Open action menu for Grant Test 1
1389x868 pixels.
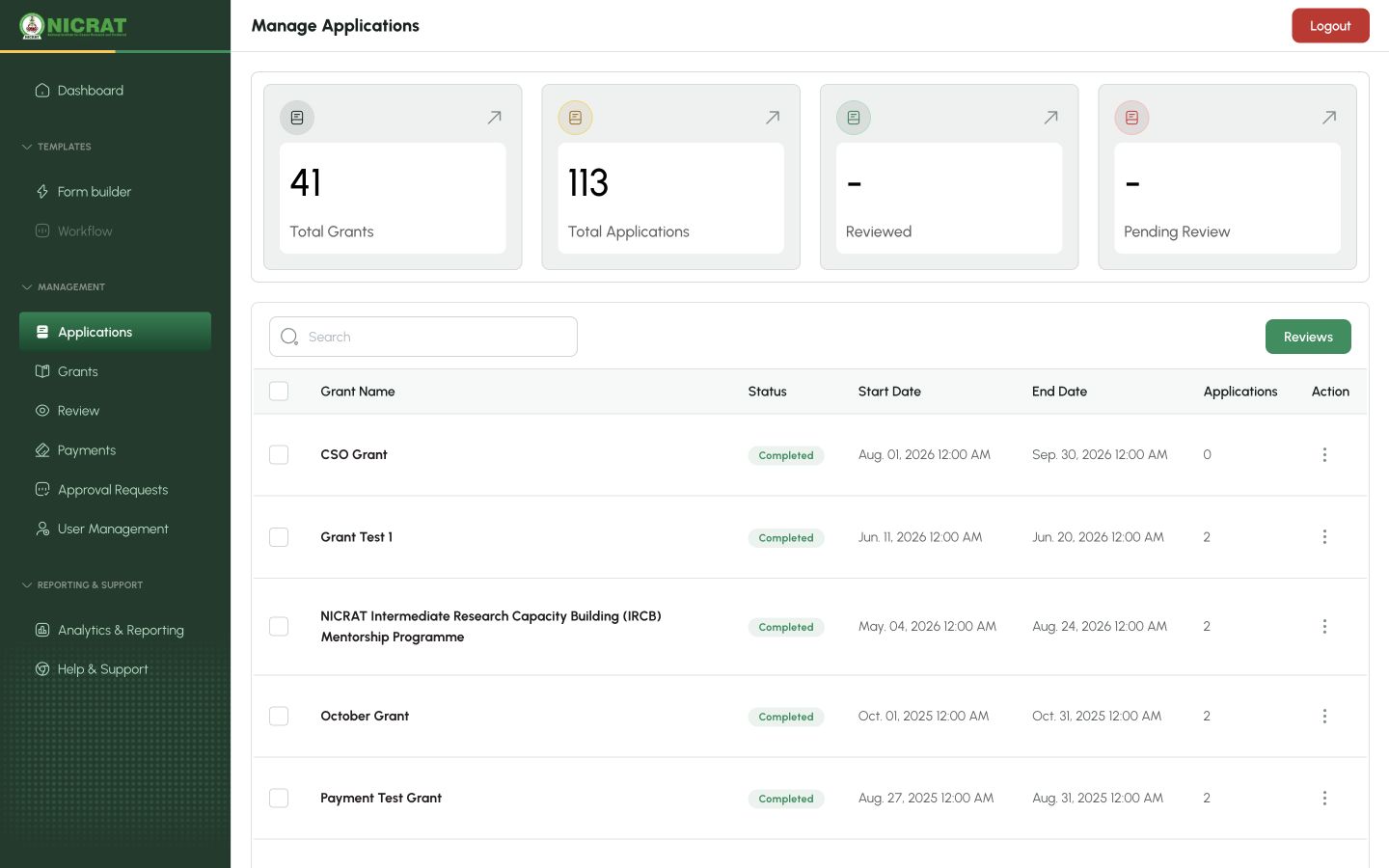(x=1324, y=537)
